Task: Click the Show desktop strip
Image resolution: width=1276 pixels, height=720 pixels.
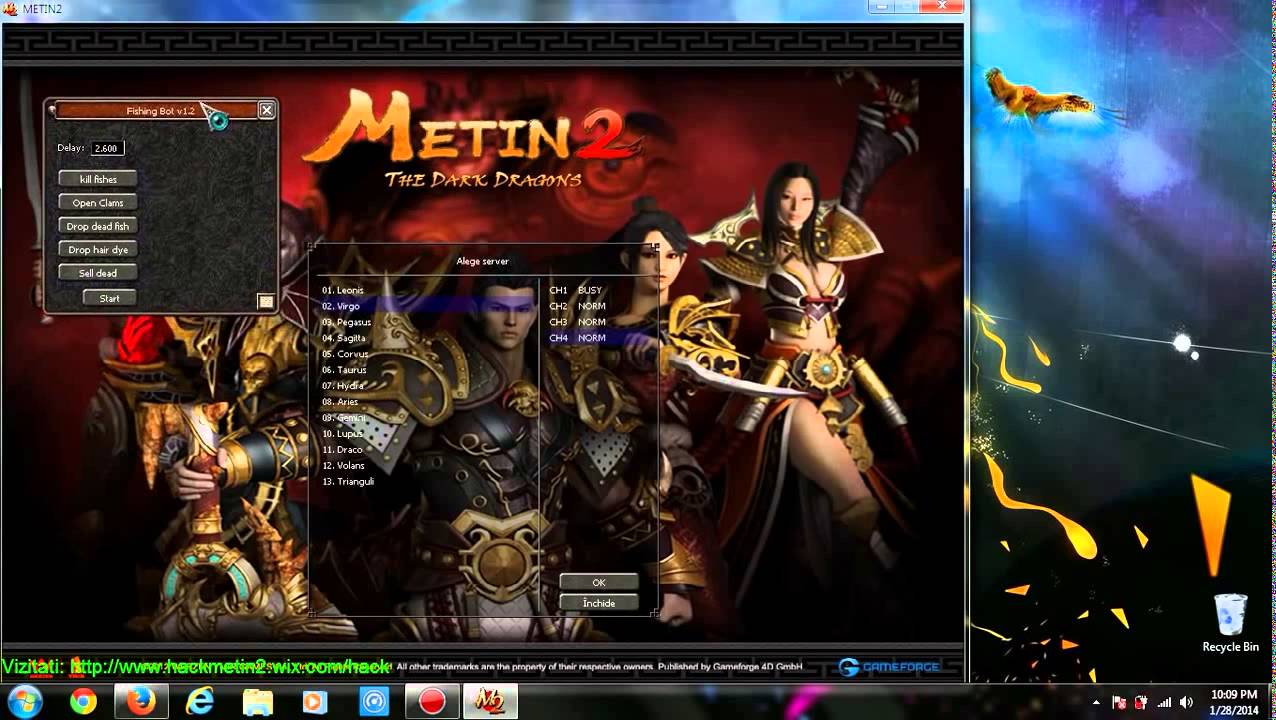Action: (1270, 702)
